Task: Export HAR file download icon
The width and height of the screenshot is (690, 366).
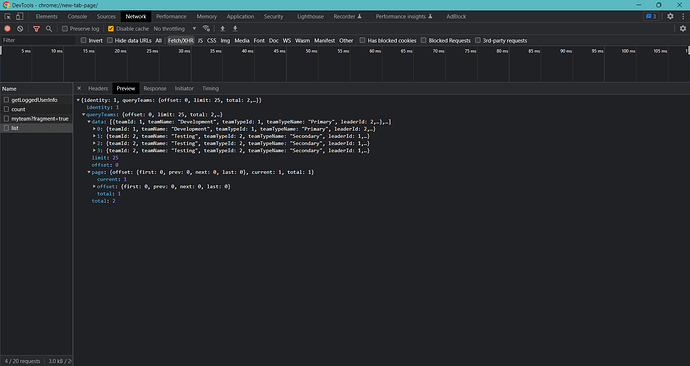Action: (x=235, y=29)
